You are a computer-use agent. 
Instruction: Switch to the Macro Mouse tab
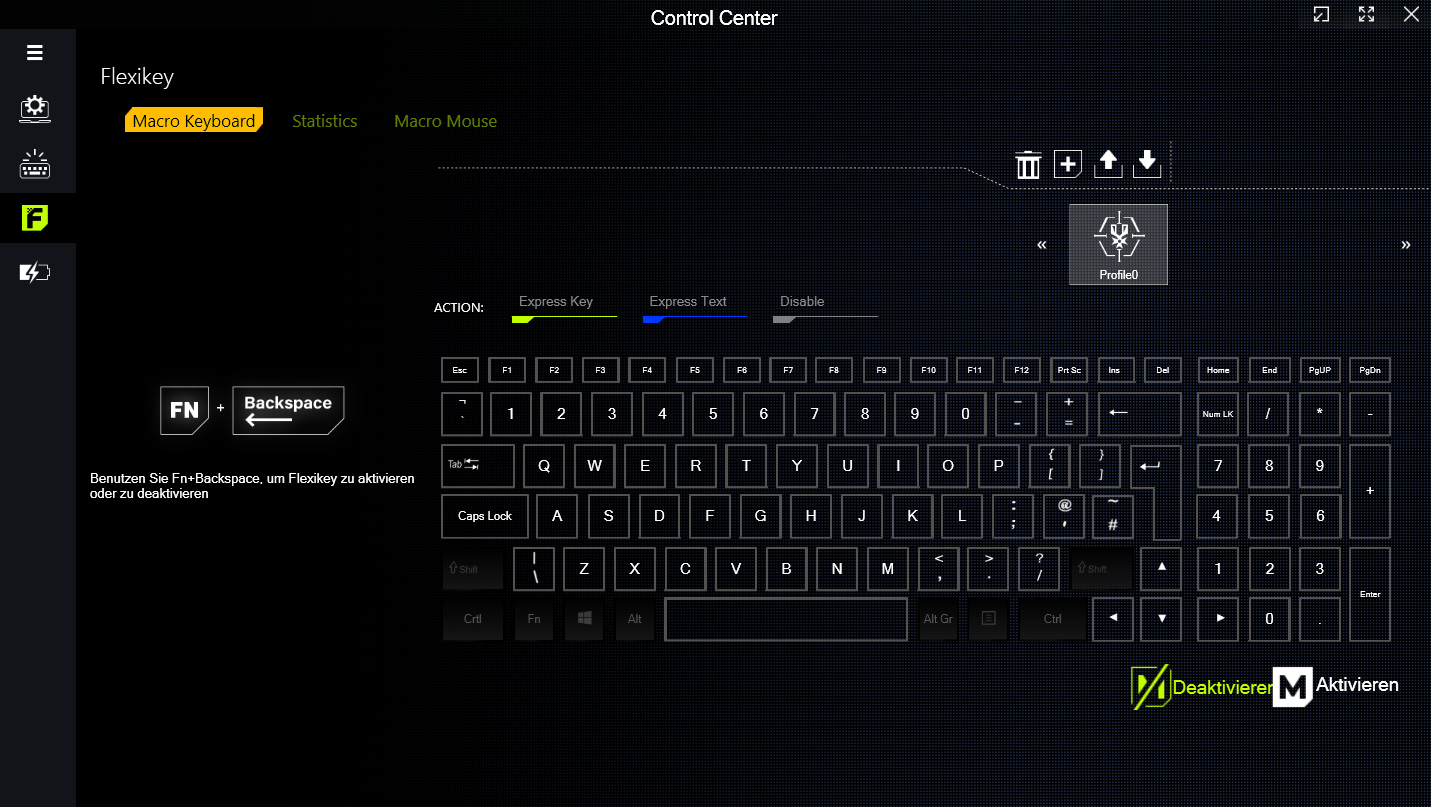(x=445, y=121)
